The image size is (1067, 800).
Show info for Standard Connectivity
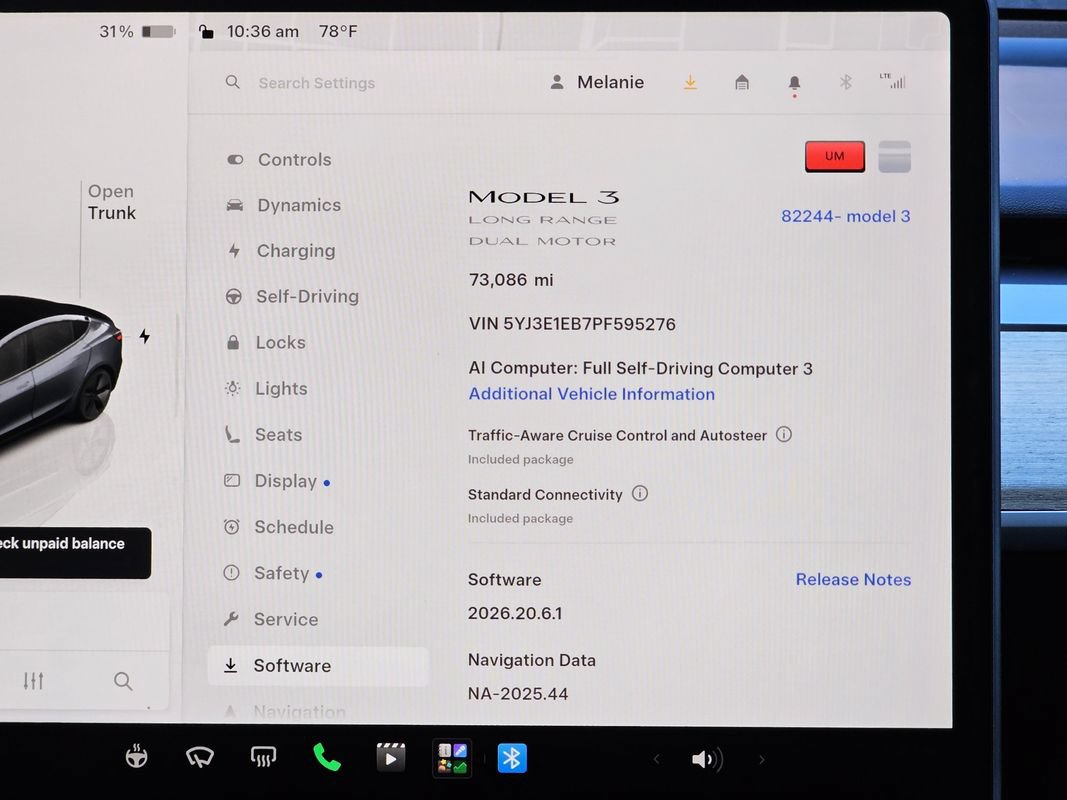tap(640, 493)
